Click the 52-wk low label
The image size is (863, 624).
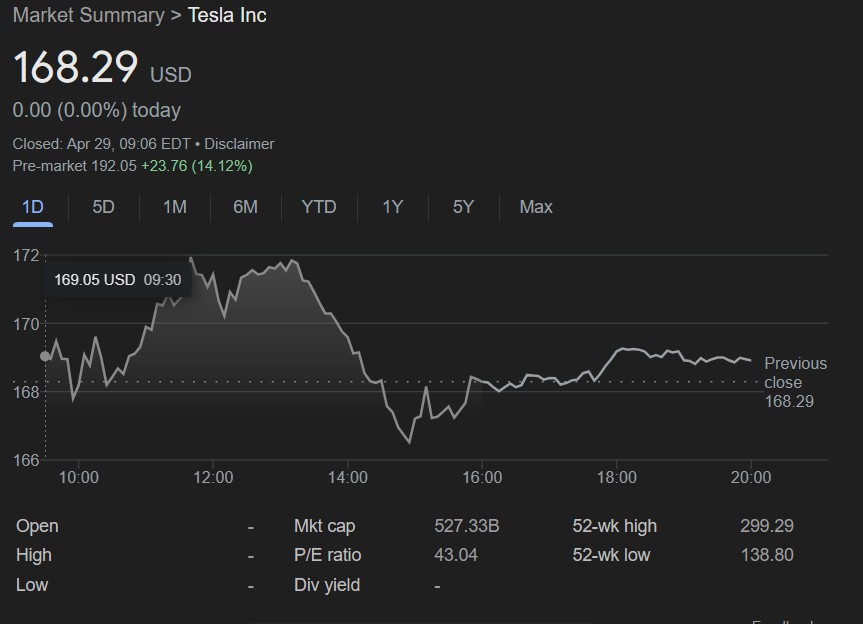611,555
